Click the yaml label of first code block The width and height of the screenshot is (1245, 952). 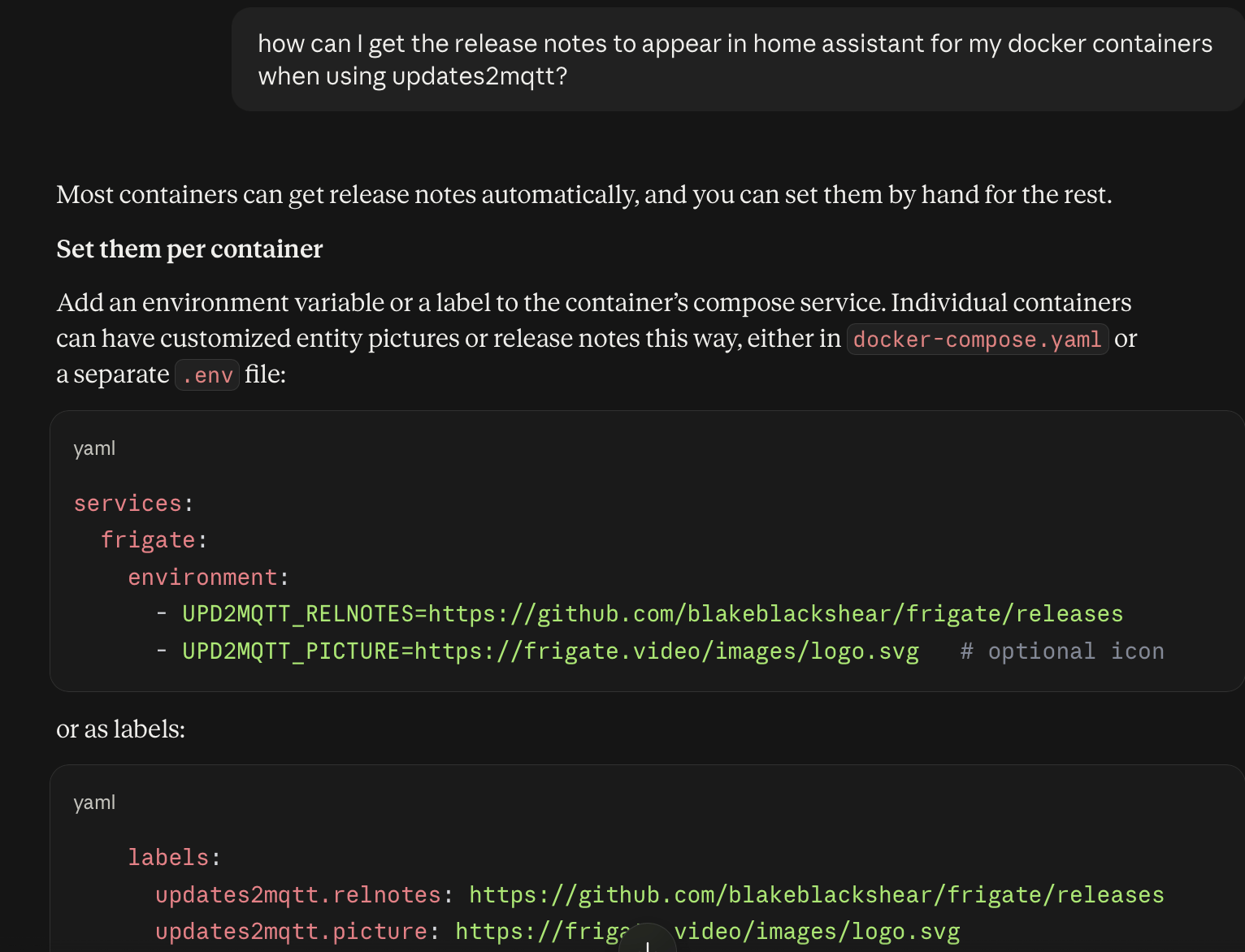[x=94, y=448]
